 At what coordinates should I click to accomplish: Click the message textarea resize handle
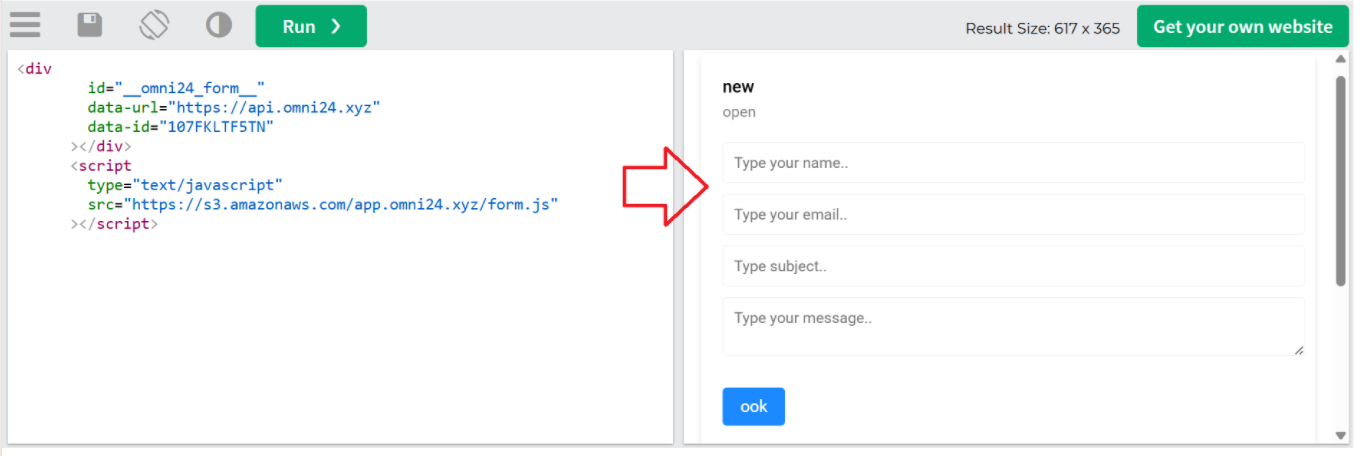click(x=1298, y=349)
